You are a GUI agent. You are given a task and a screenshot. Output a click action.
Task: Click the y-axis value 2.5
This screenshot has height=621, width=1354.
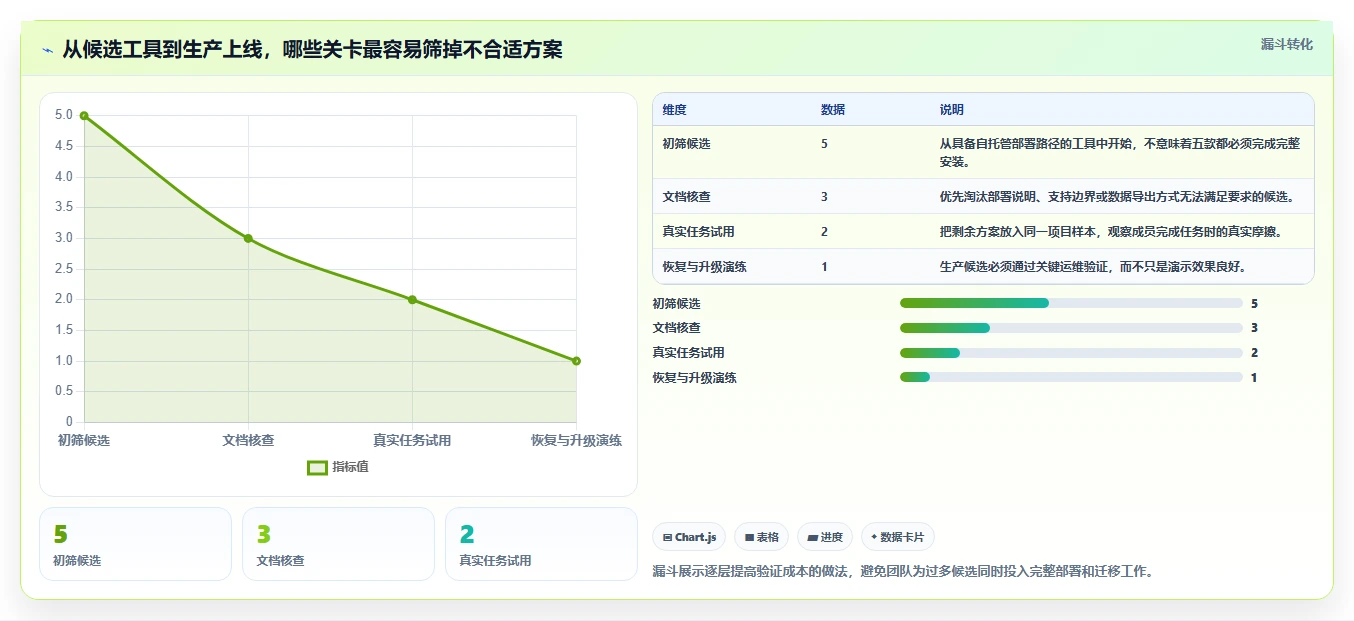pyautogui.click(x=64, y=268)
